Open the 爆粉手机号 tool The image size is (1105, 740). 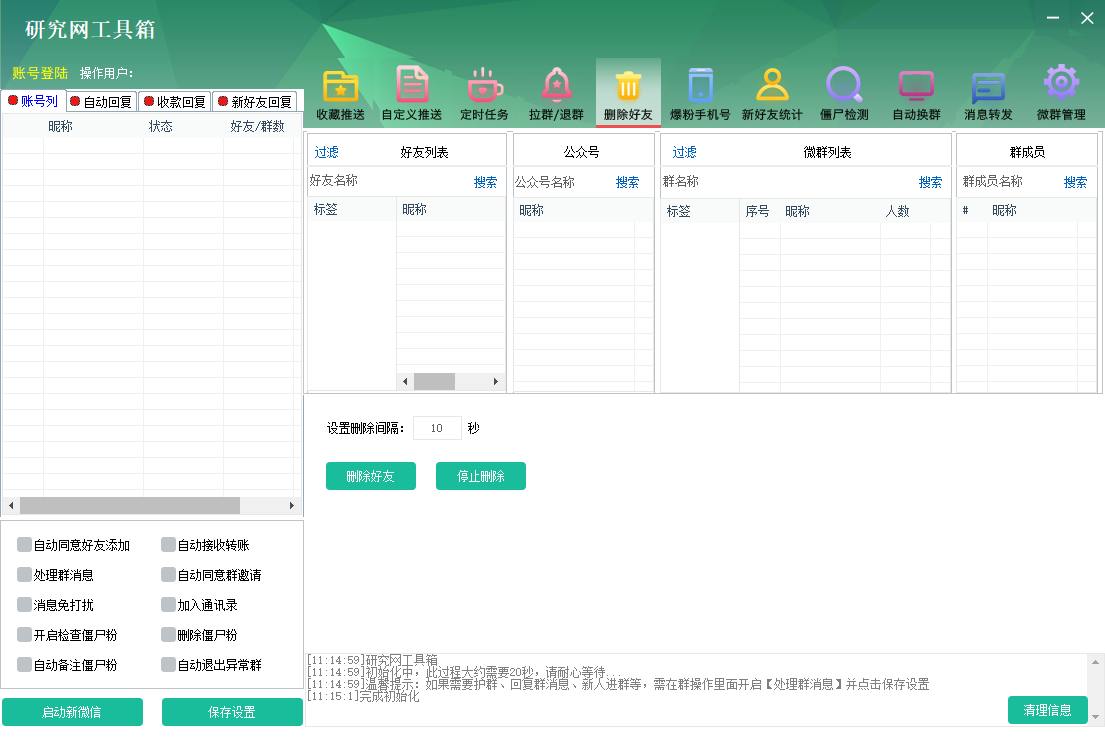(x=701, y=91)
